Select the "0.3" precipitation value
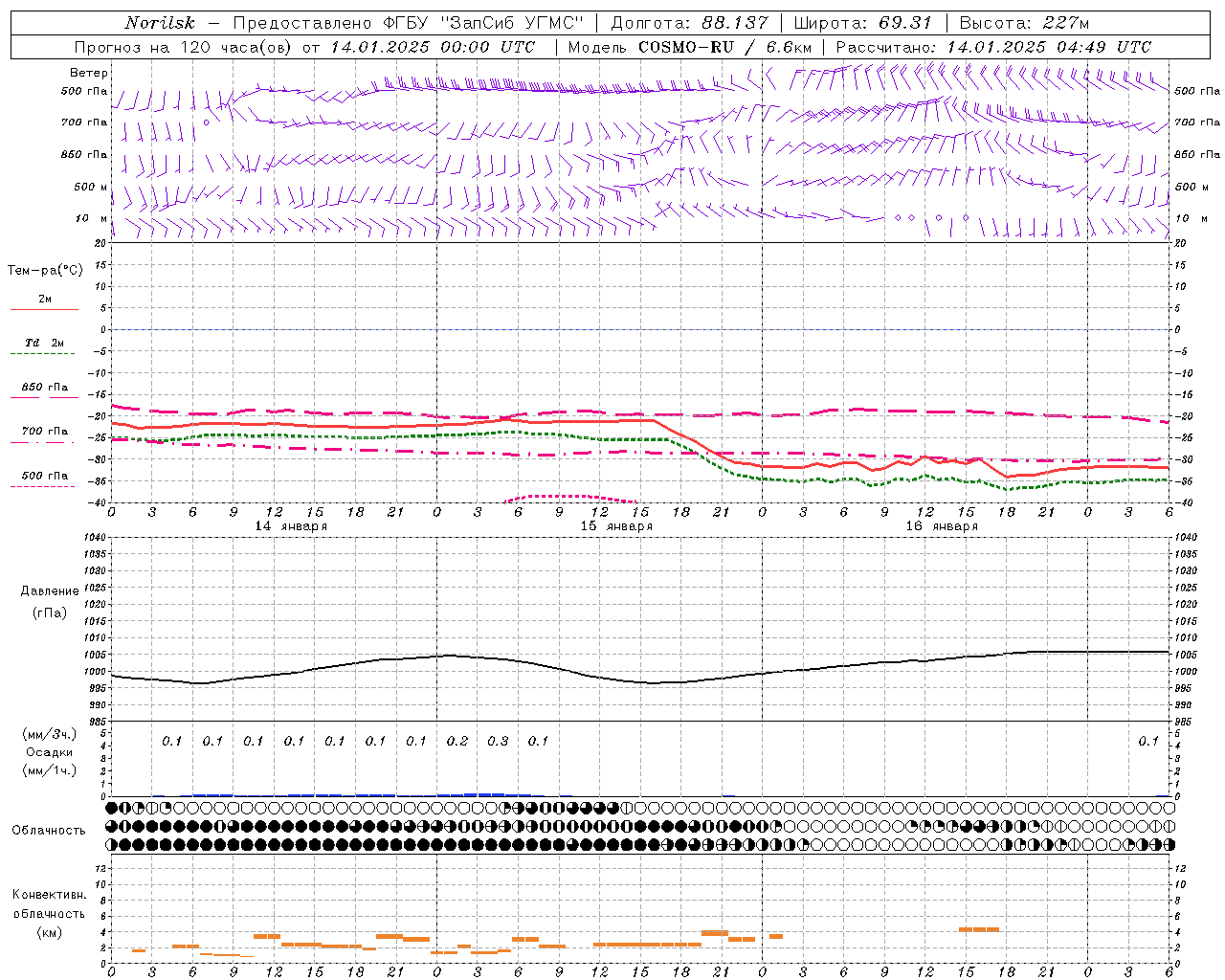Screen dimensions: 1225x980 pyautogui.click(x=498, y=741)
